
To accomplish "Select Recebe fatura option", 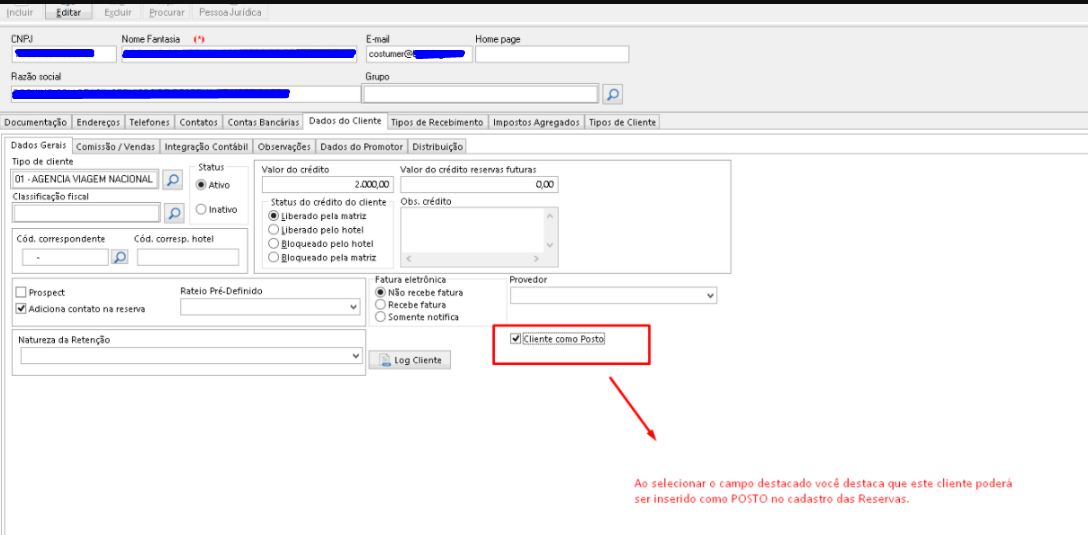I will tap(380, 305).
